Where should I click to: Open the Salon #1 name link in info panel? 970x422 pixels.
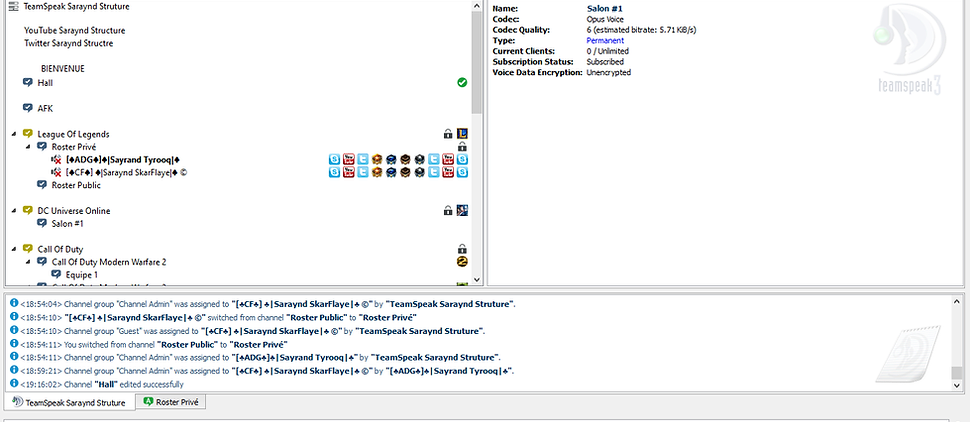pyautogui.click(x=604, y=9)
